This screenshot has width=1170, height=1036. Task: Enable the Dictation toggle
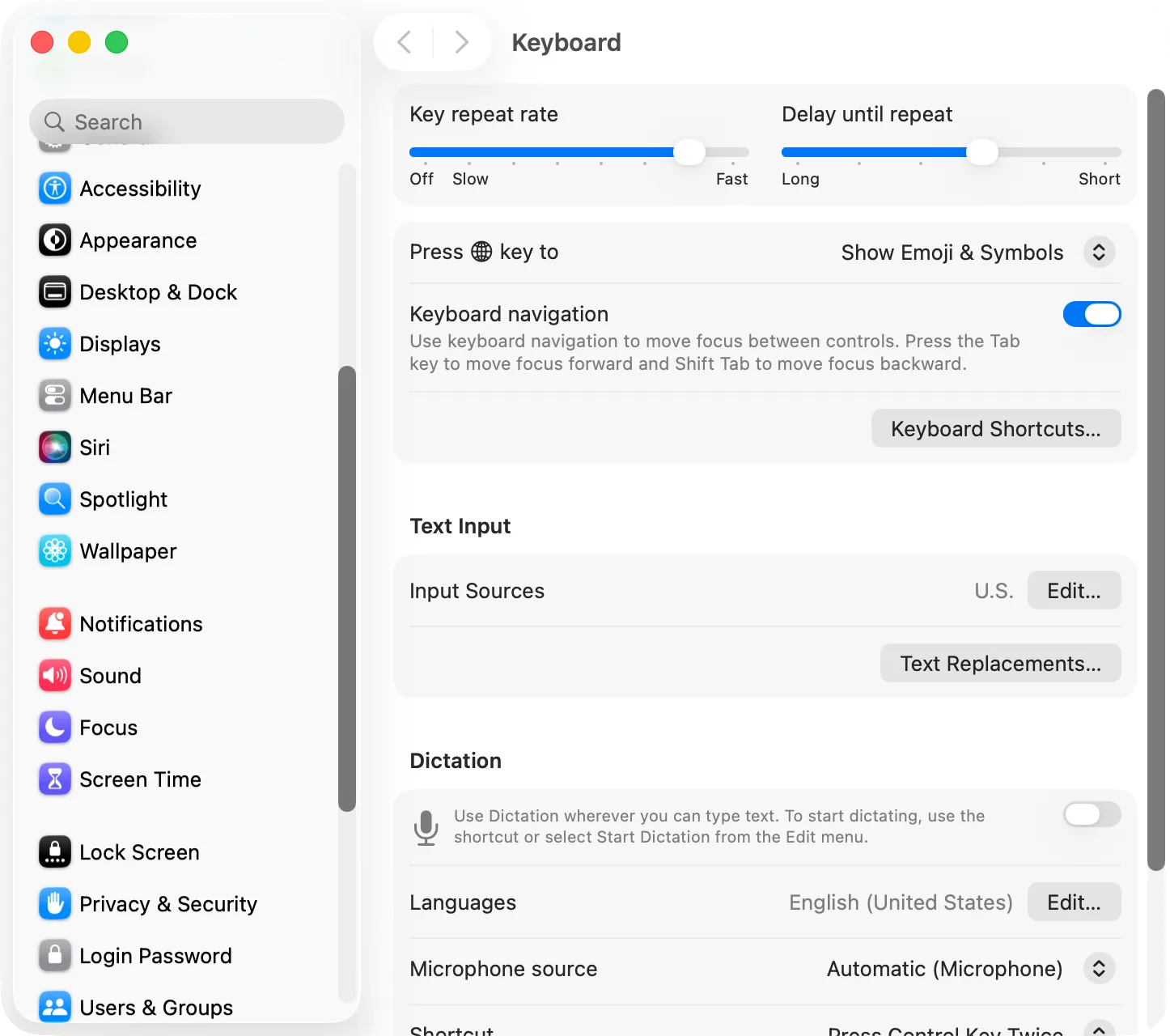(x=1092, y=814)
